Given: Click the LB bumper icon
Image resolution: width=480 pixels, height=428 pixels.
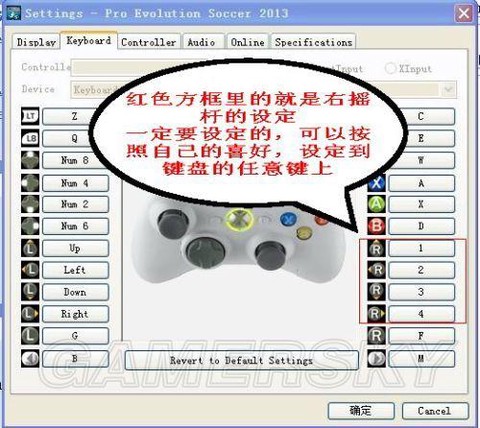Looking at the screenshot, I should [x=30, y=138].
